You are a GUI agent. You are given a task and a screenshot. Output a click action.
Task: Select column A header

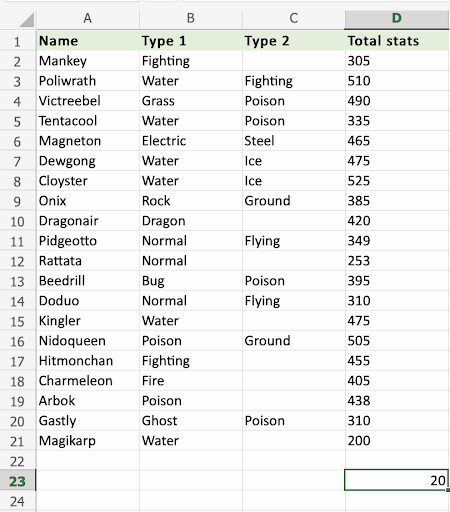click(88, 18)
